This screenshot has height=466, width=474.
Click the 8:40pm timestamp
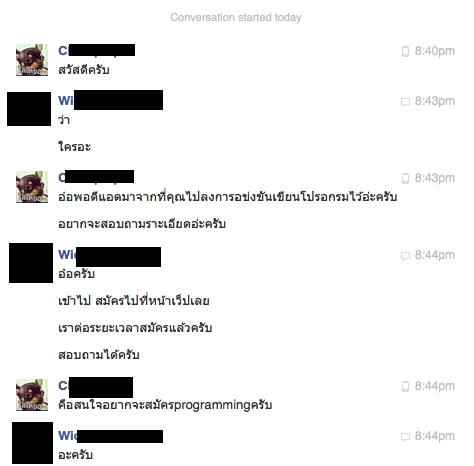(435, 51)
